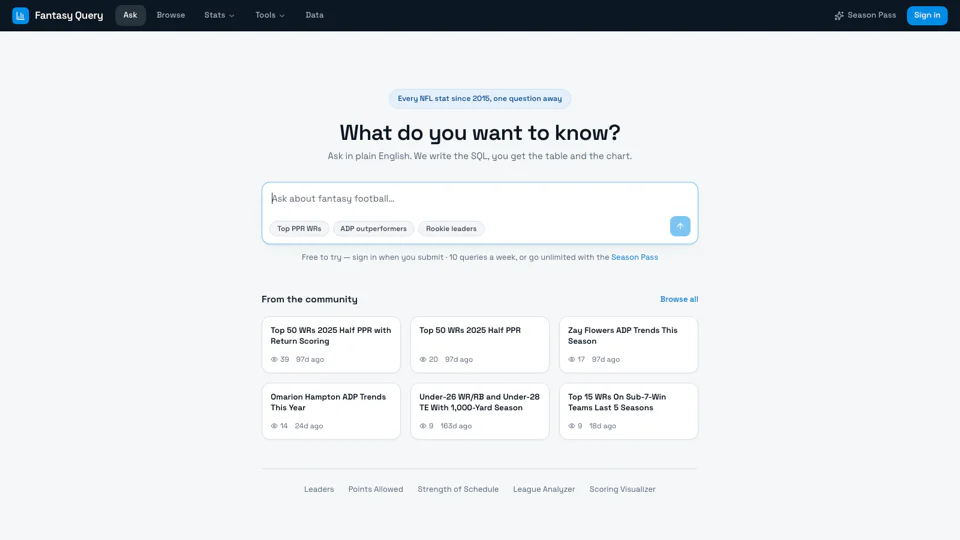The image size is (960, 540).
Task: Go to Strength of Schedule footer link
Action: click(458, 489)
